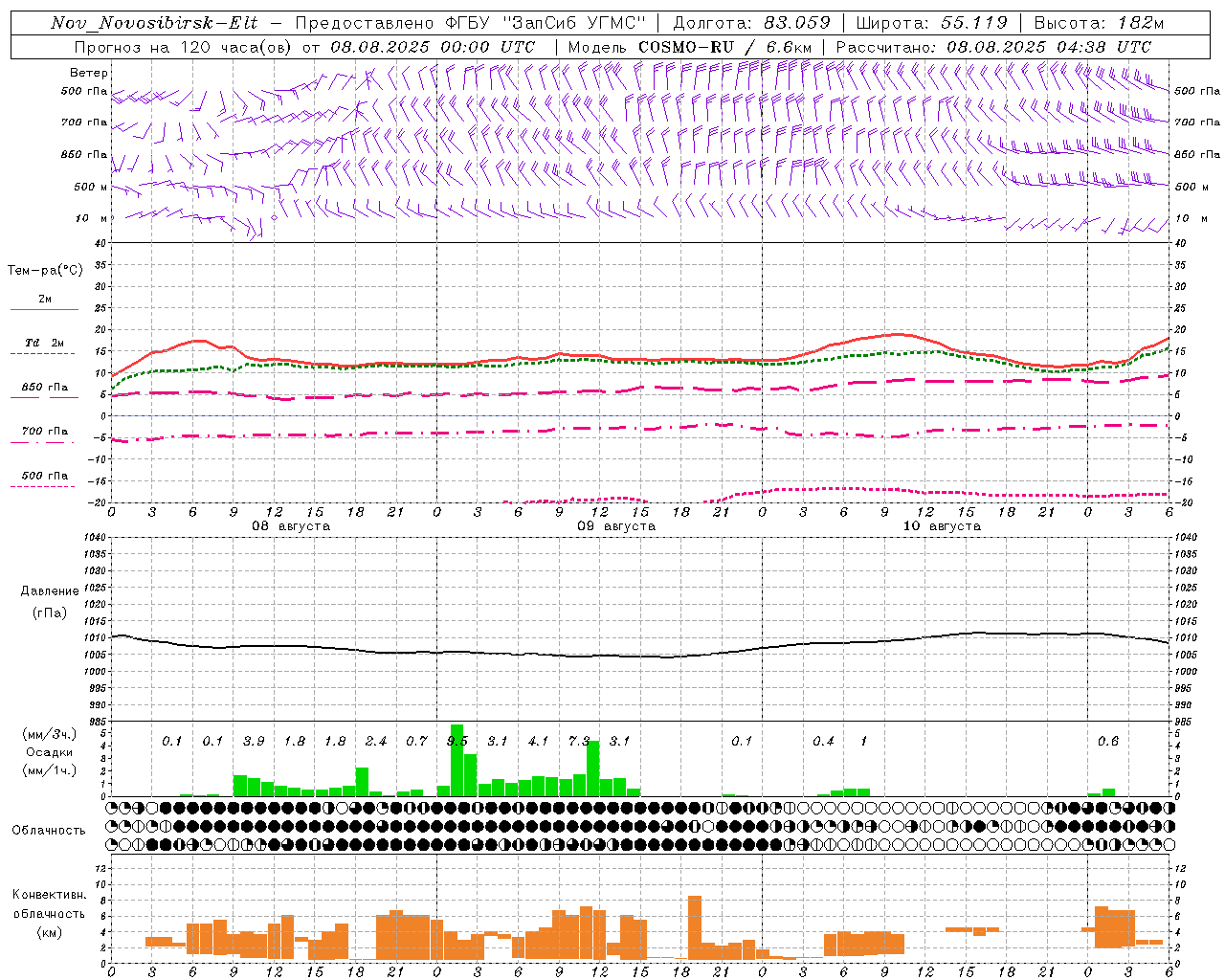Screen dimensions: 1225x980
Task: Click the 3-hour precipitation value 4.1
Action: (x=539, y=741)
